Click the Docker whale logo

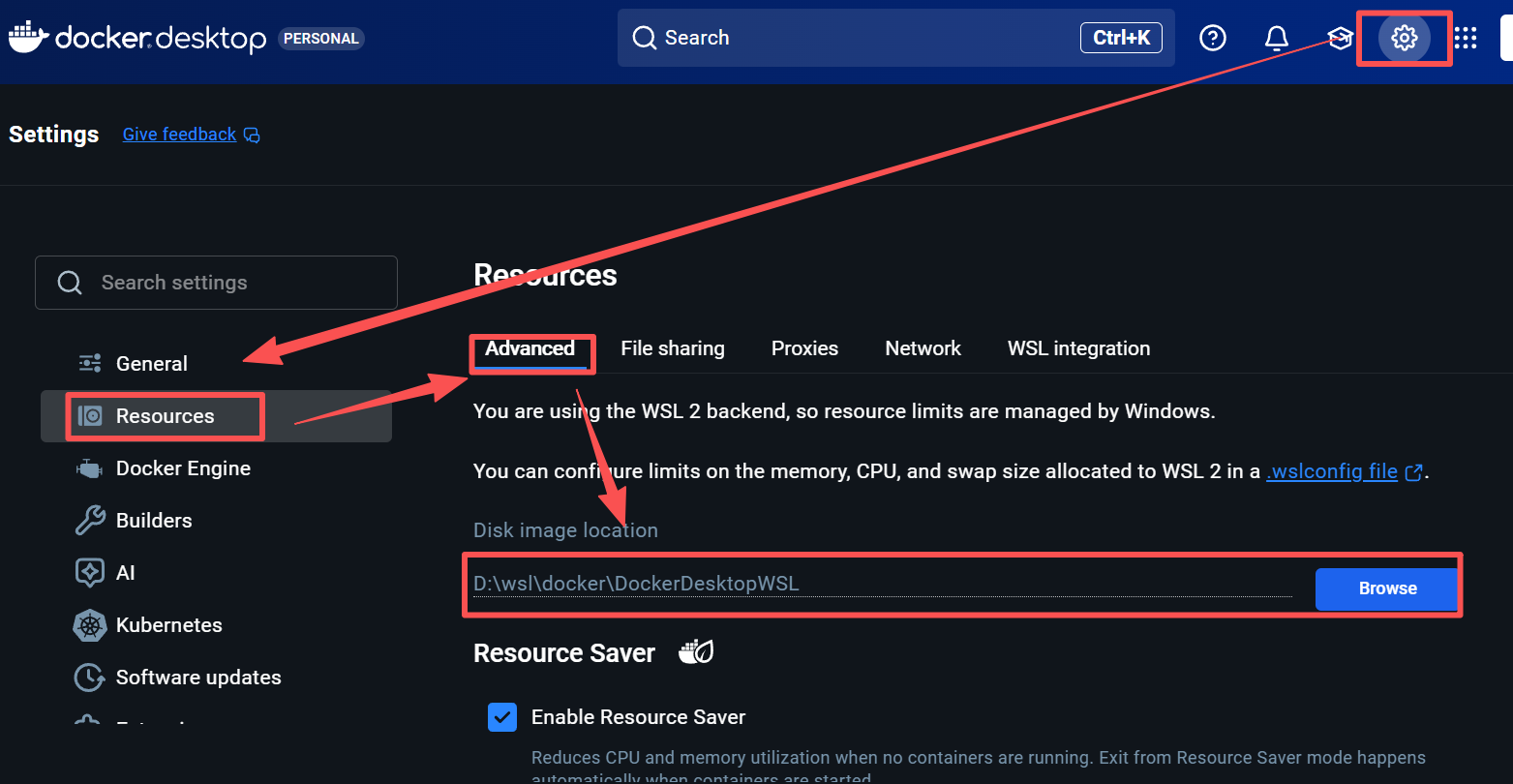[x=28, y=37]
